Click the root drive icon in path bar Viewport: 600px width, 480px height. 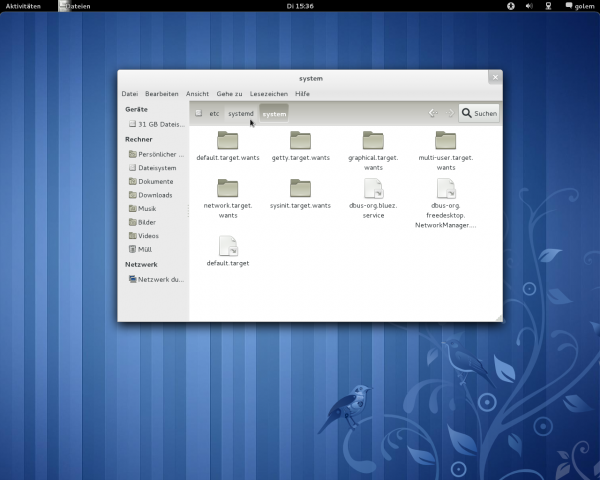(x=198, y=113)
